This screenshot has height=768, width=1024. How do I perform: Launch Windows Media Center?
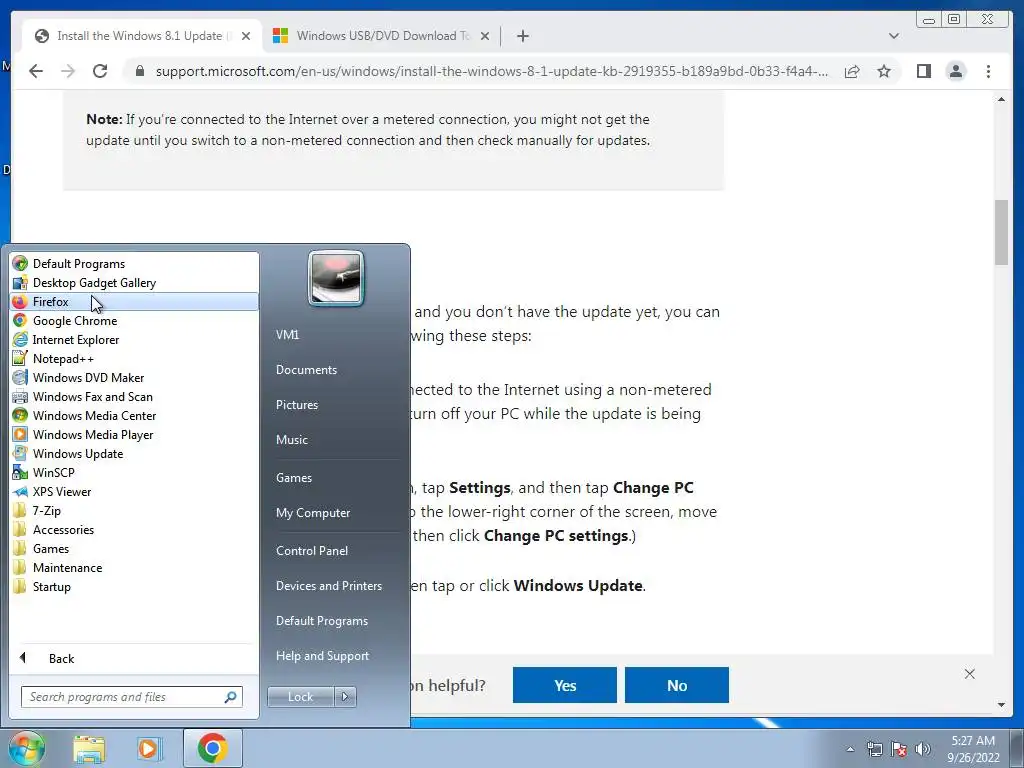[x=134, y=415]
